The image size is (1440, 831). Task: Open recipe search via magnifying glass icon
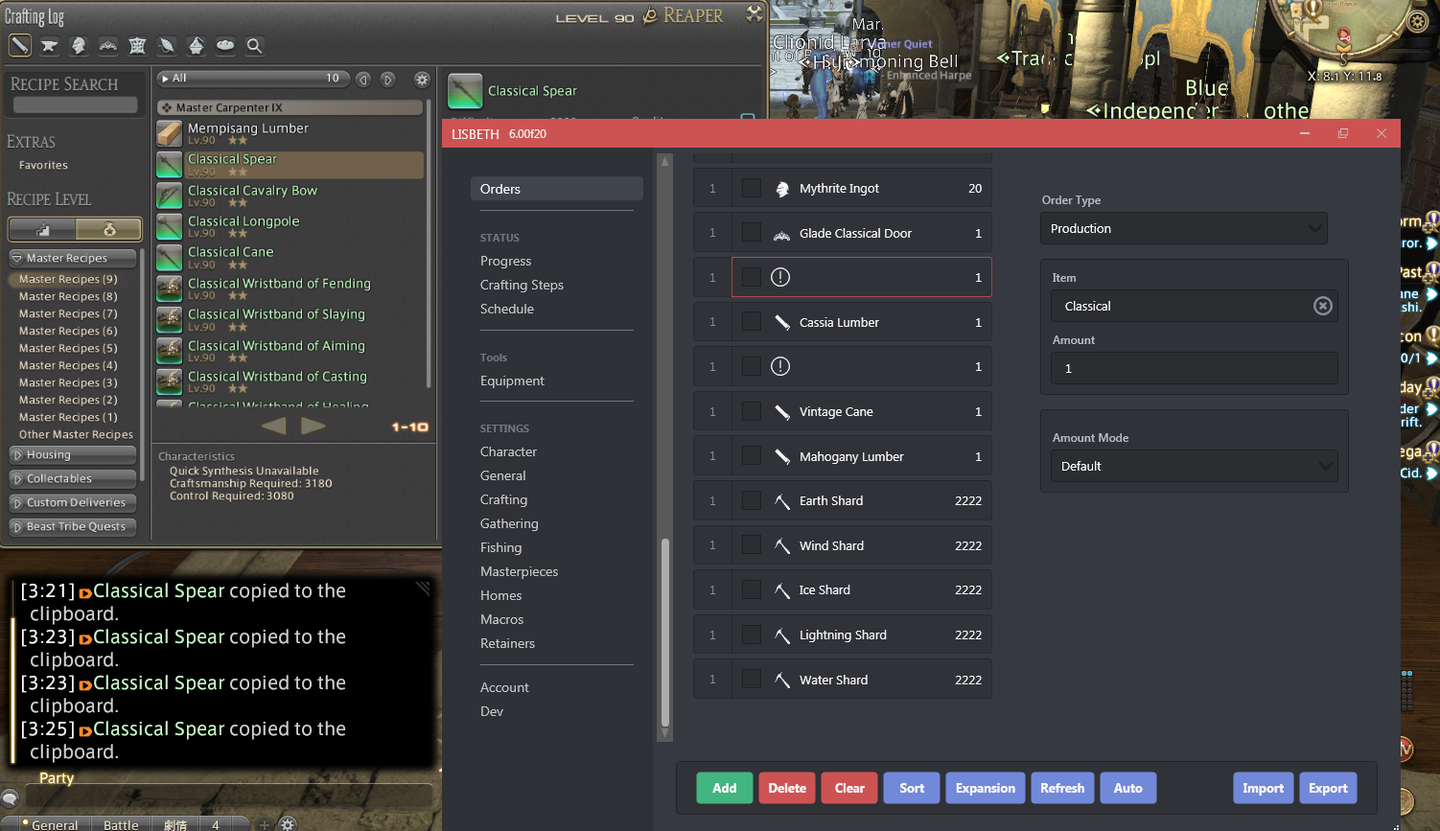click(x=255, y=45)
